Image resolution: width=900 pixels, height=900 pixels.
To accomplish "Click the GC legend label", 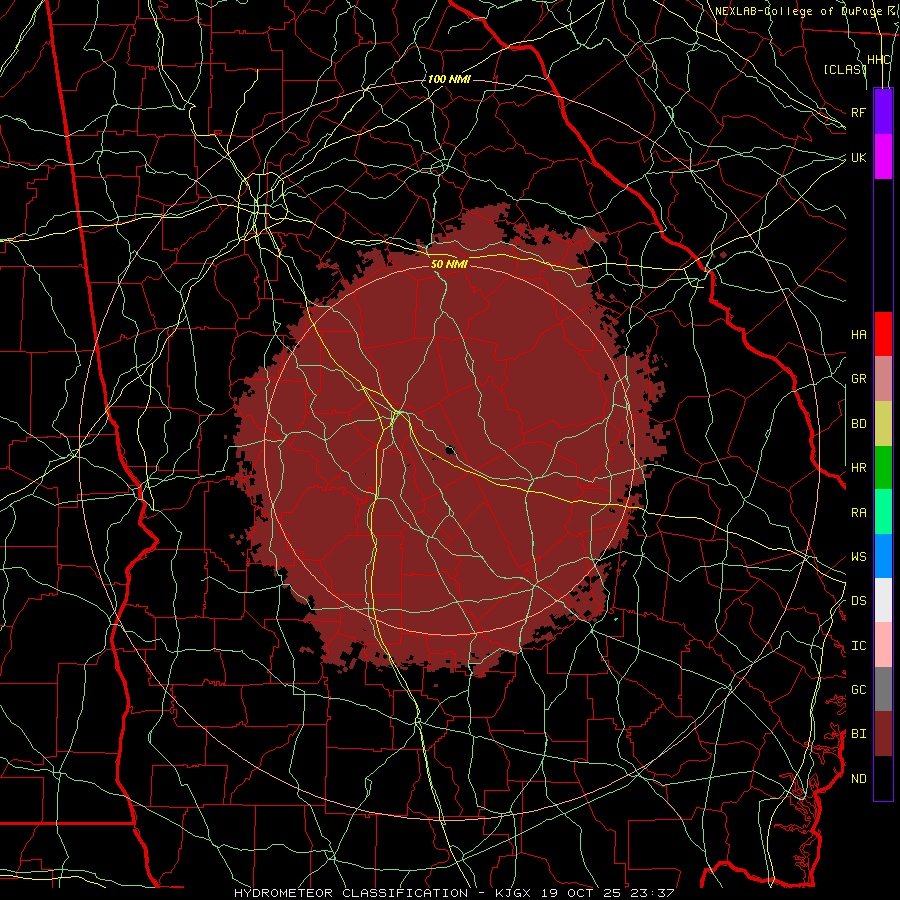I will 859,690.
